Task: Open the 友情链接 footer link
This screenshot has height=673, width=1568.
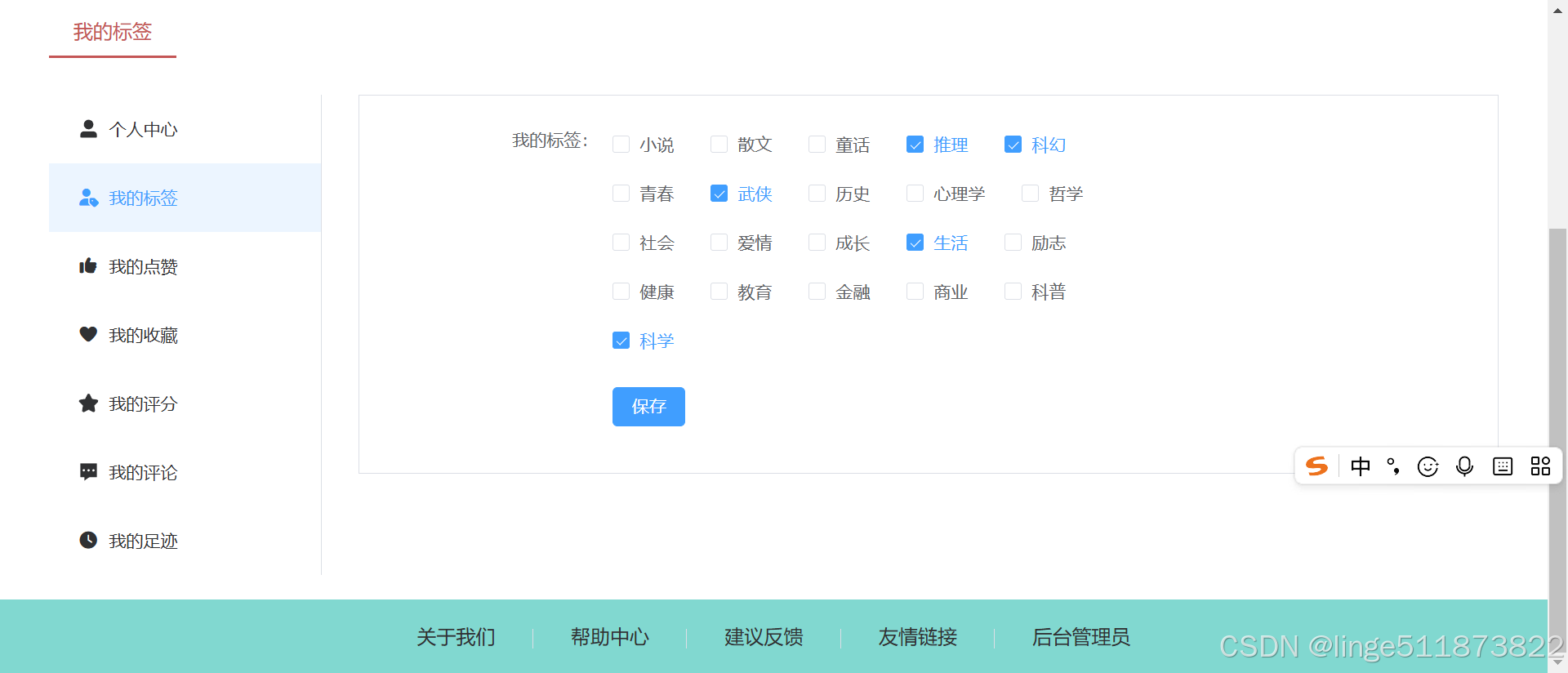Action: point(917,637)
